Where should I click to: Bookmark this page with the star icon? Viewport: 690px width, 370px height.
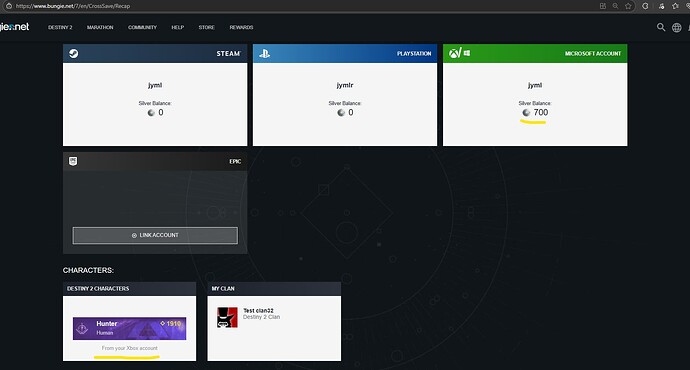click(x=628, y=6)
